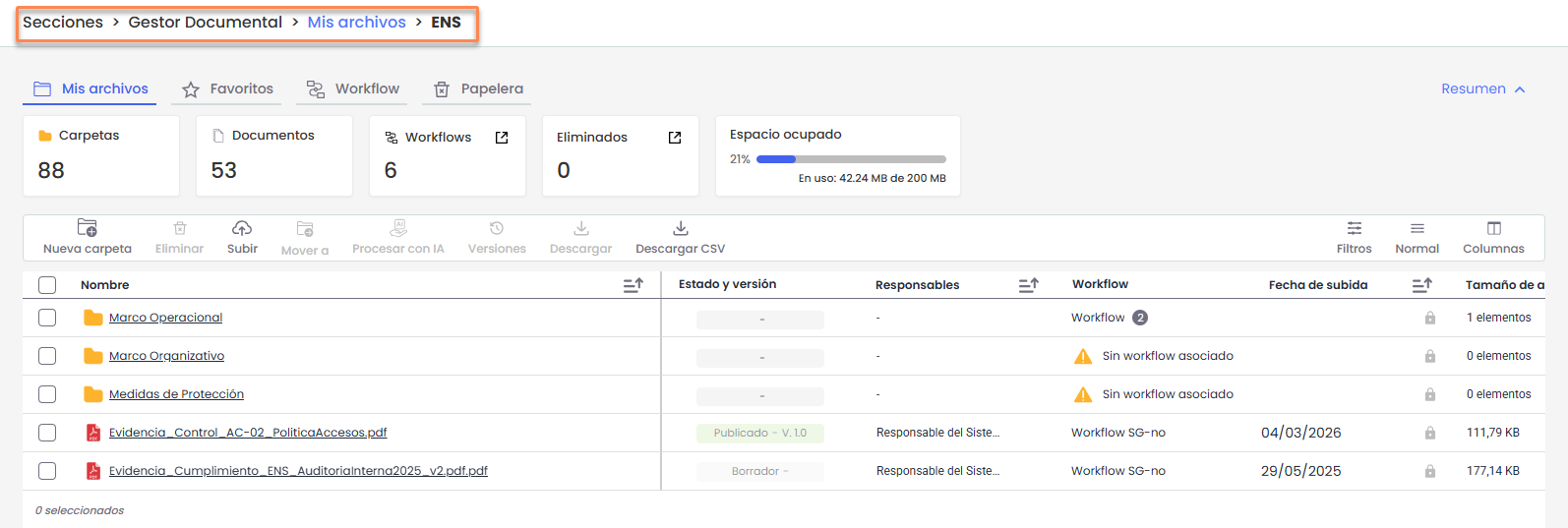
Task: Open Workflows card external link icon
Action: 502,138
